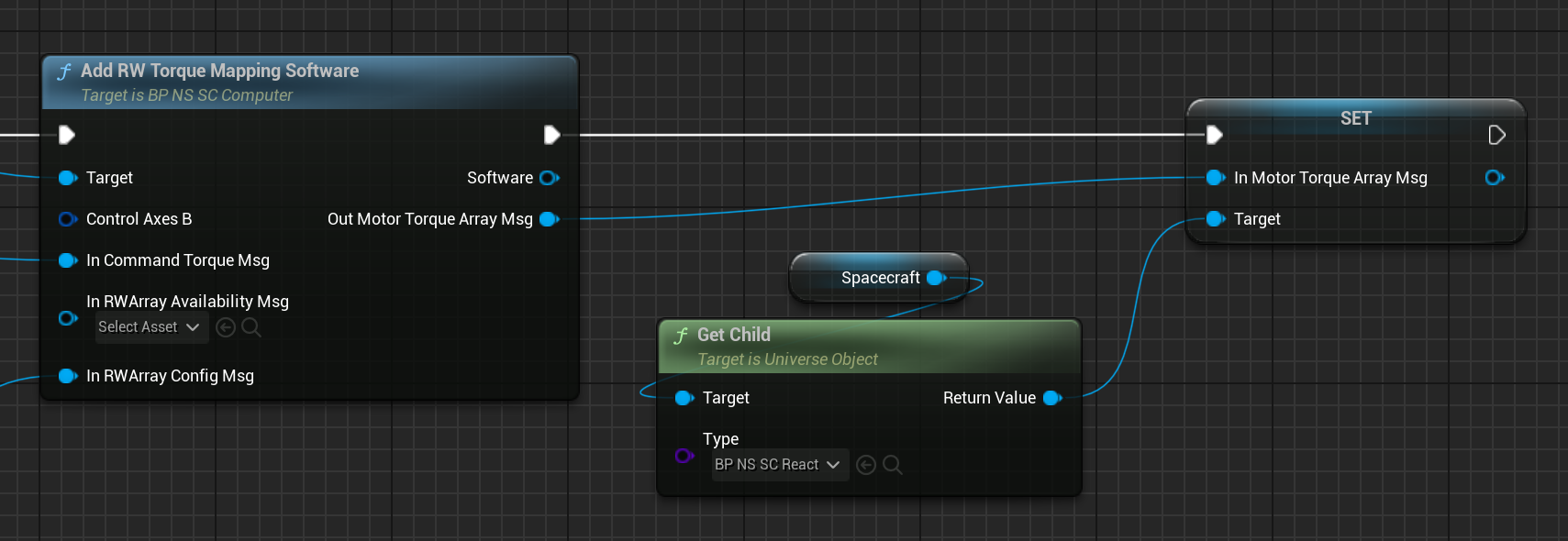Click the SET node Target input pin

[x=1215, y=219]
